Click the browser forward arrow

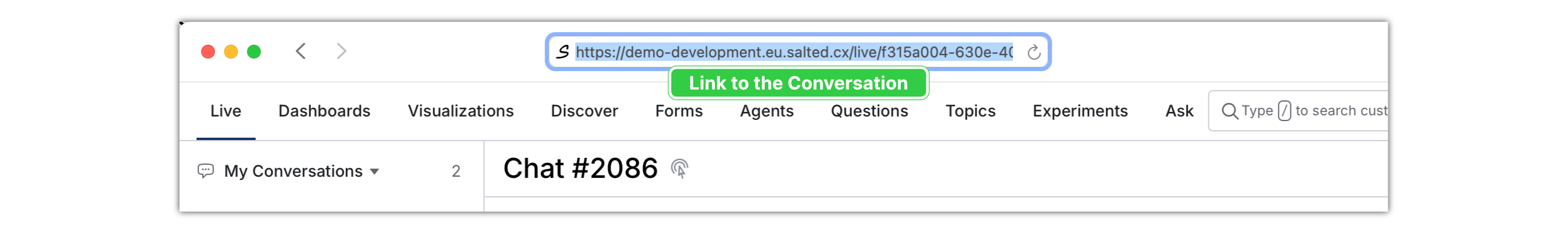click(341, 51)
